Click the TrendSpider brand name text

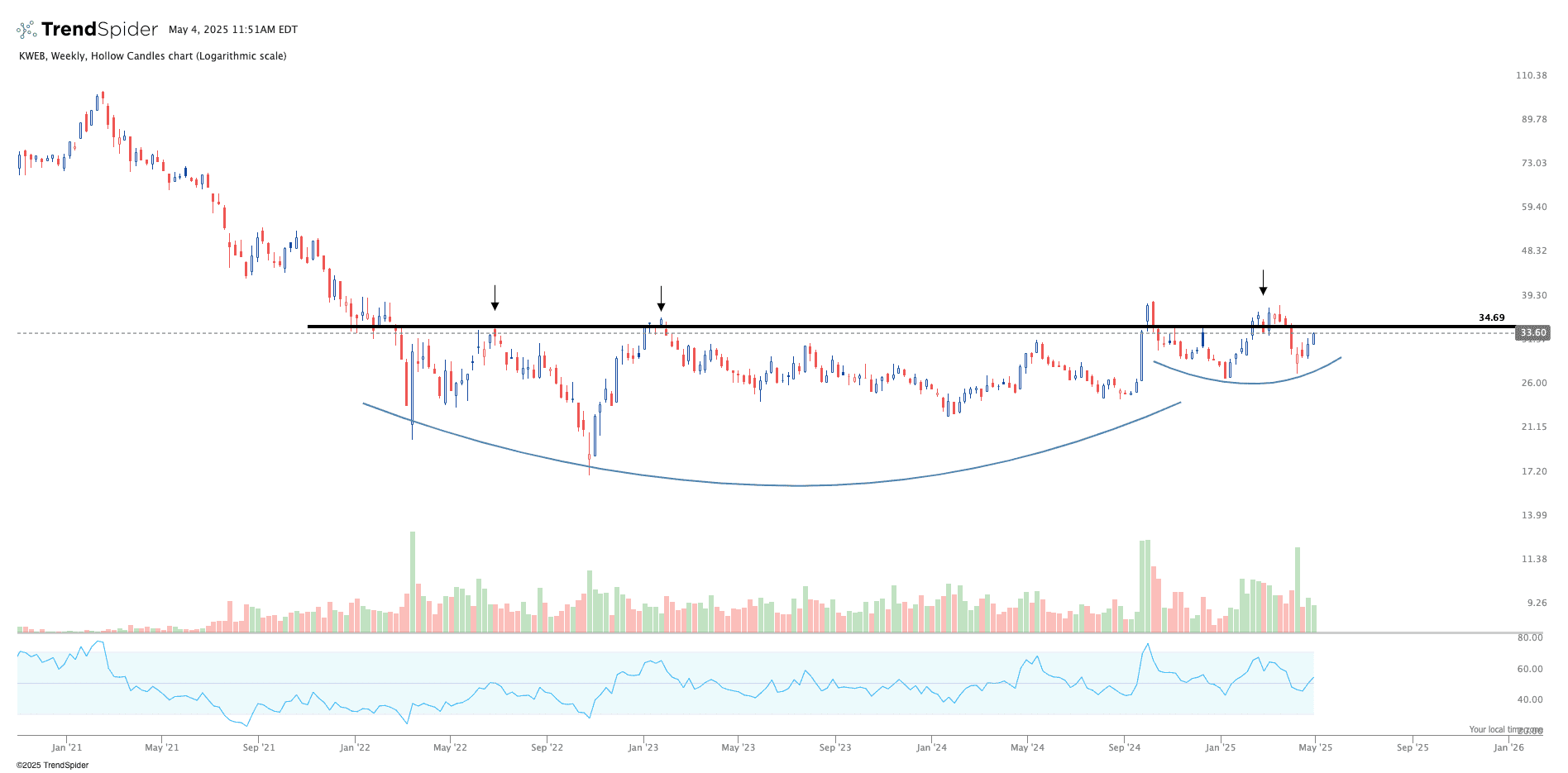pyautogui.click(x=99, y=30)
